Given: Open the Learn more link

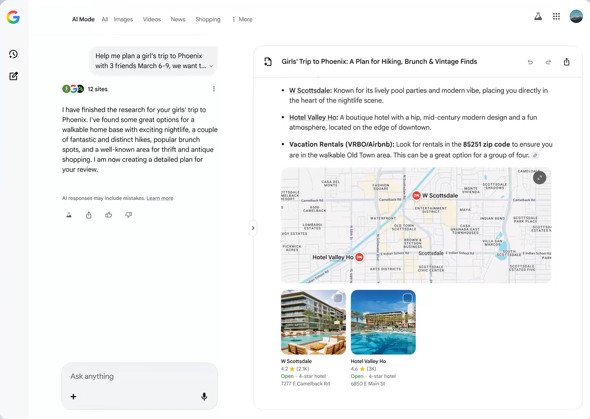Looking at the screenshot, I should (x=160, y=198).
